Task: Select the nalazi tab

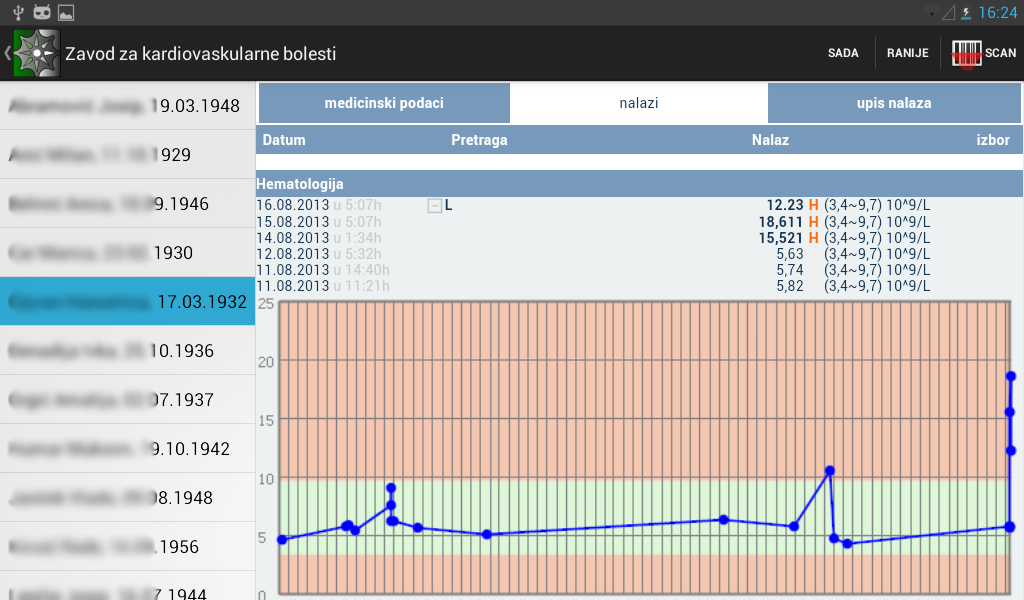Action: [639, 103]
